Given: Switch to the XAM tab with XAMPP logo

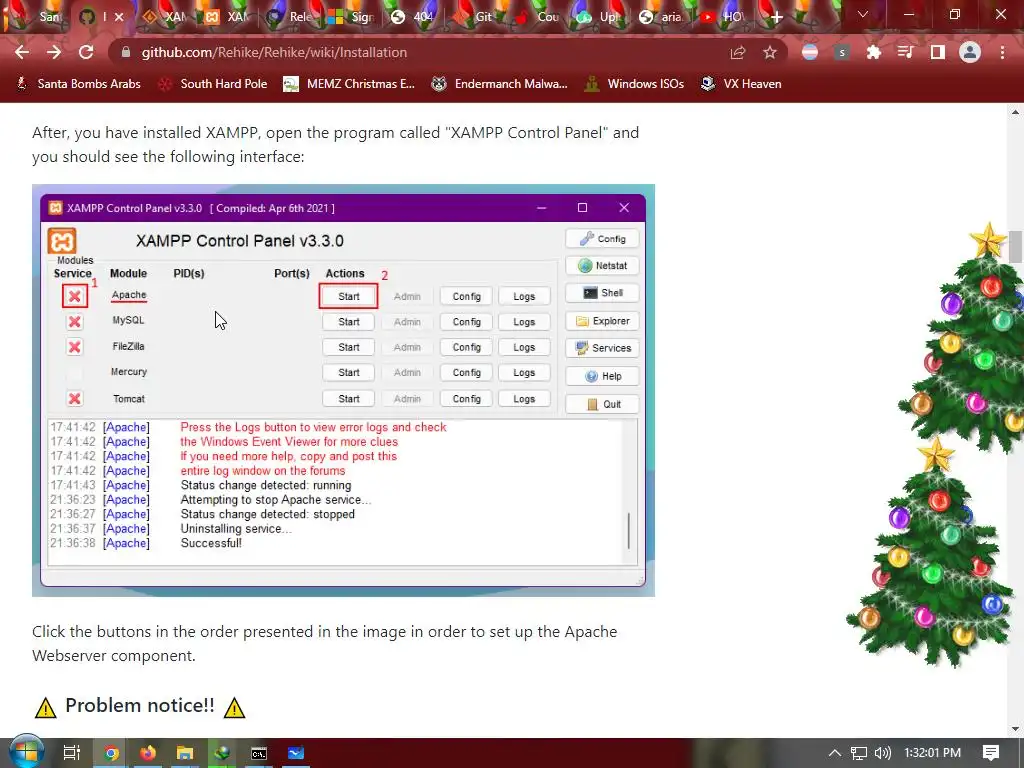Looking at the screenshot, I should [226, 17].
